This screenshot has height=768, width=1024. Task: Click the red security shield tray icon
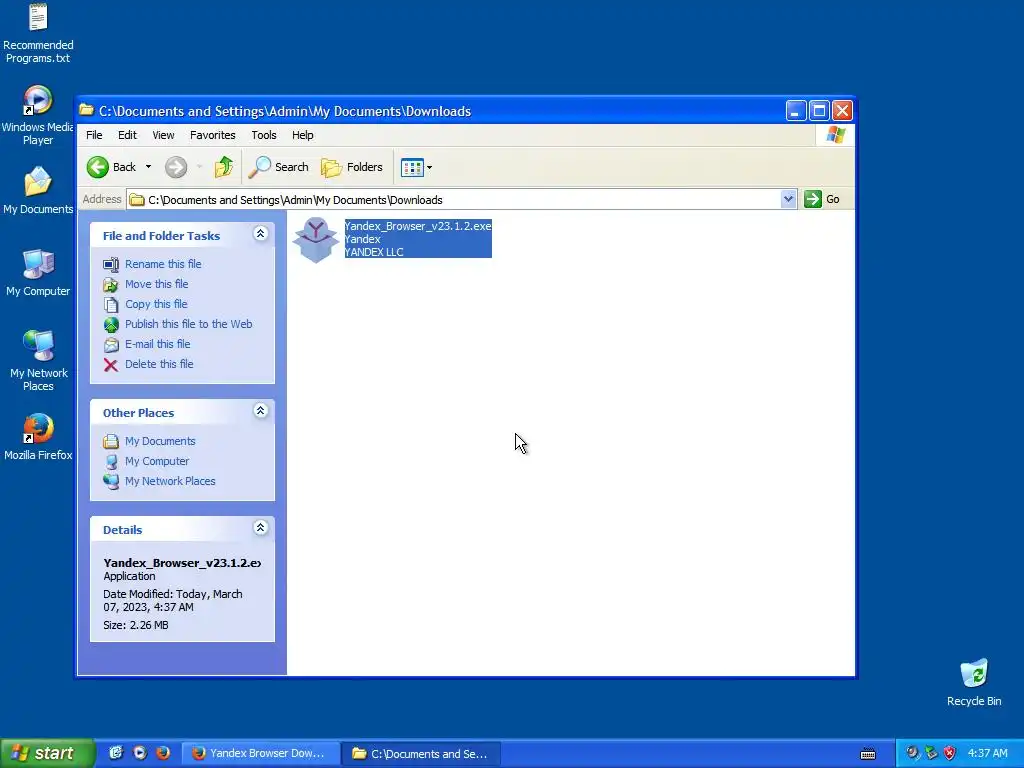pos(950,753)
